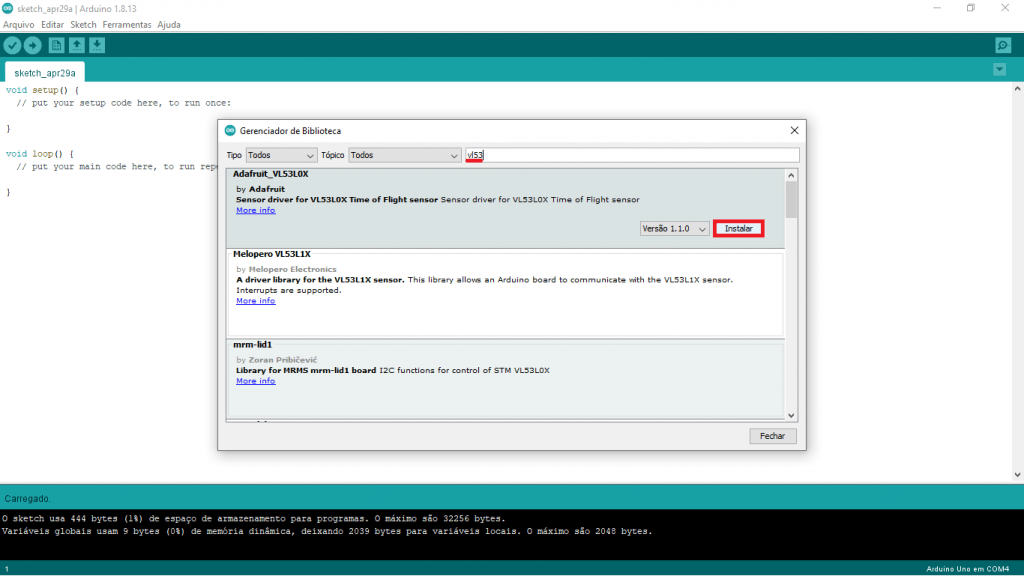Click the Upload arrow icon

coord(32,45)
